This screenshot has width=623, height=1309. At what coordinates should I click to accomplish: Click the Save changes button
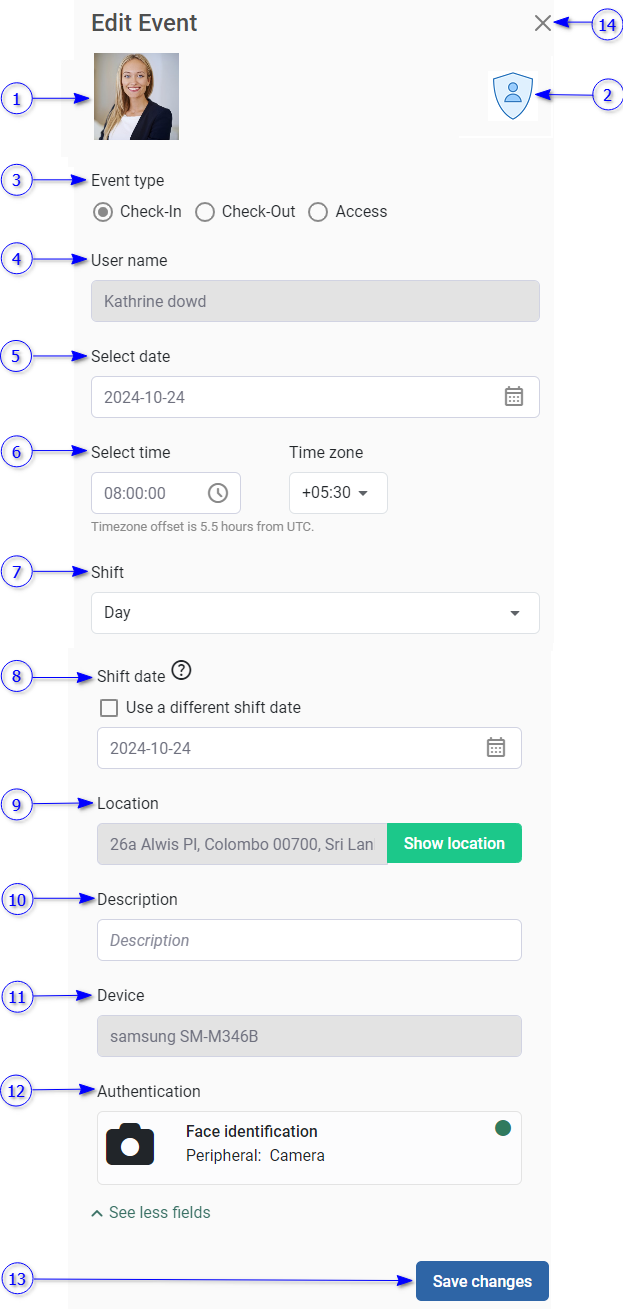click(x=482, y=1281)
